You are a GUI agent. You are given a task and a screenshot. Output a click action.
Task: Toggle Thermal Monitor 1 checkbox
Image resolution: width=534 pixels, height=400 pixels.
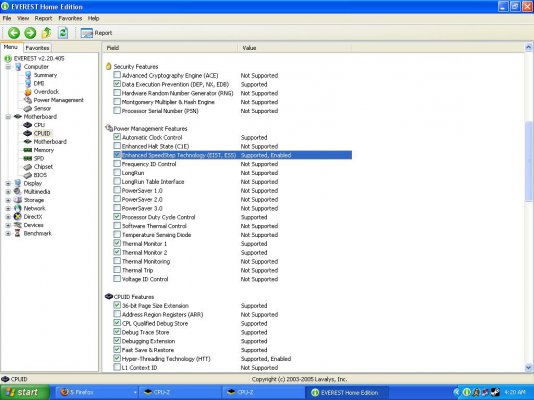[x=117, y=243]
